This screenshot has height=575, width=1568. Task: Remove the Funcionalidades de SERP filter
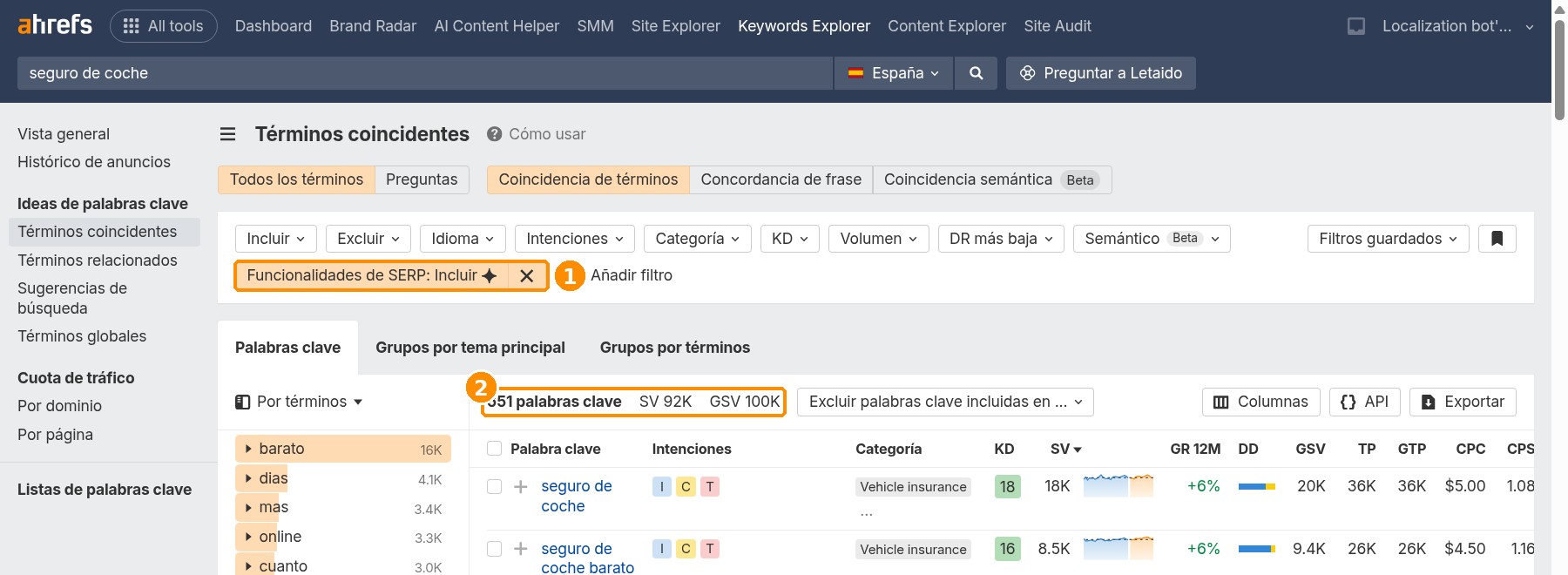pos(526,275)
